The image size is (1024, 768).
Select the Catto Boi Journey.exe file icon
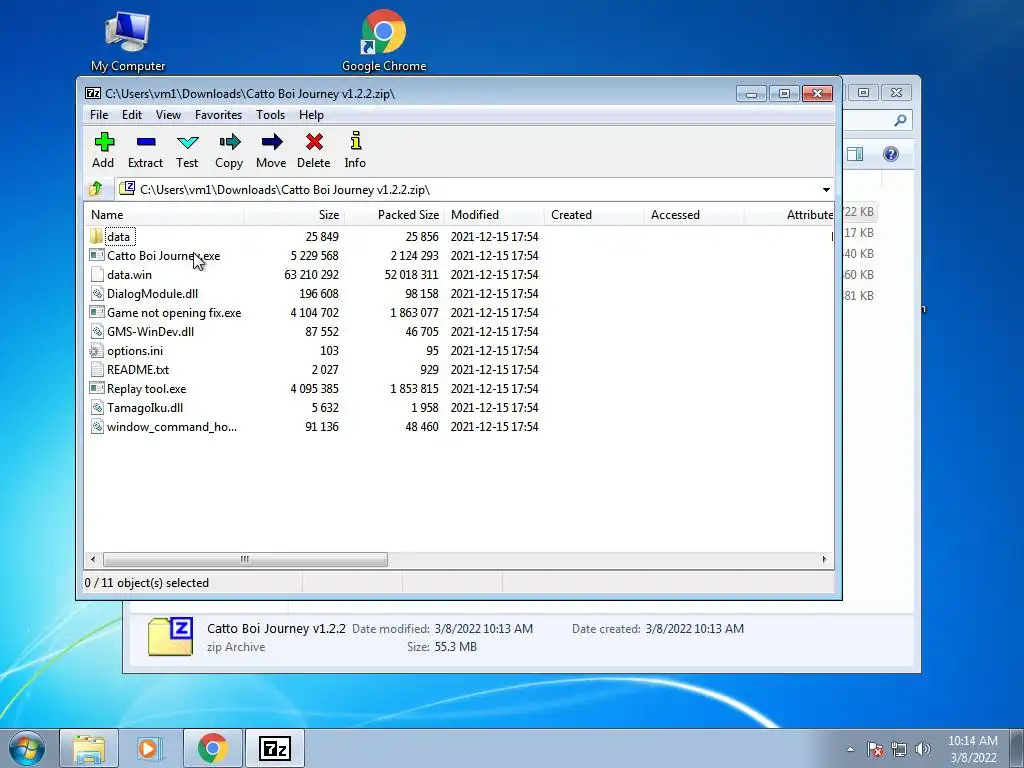click(97, 255)
